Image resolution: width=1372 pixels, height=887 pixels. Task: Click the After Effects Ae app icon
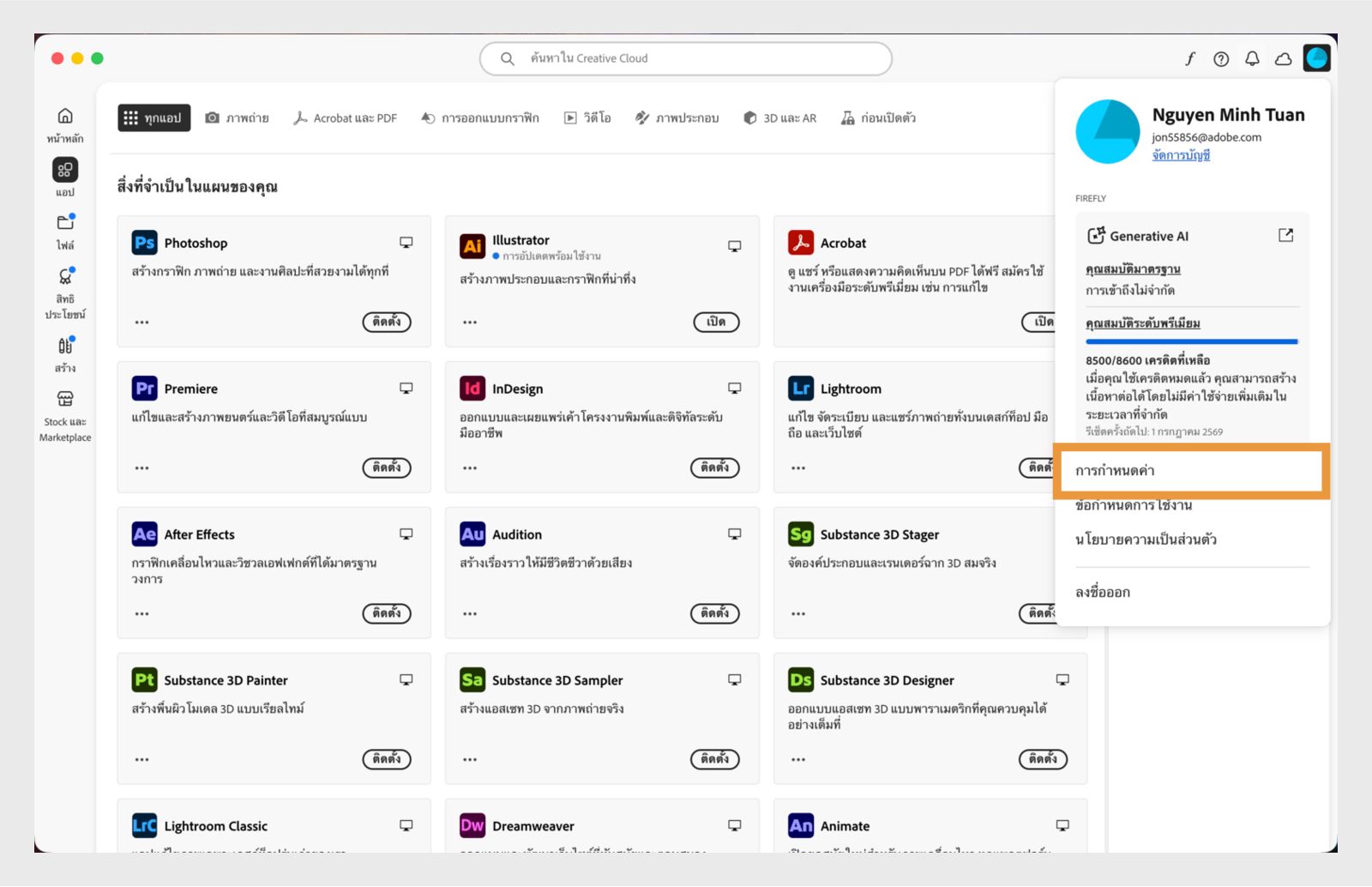(x=145, y=534)
